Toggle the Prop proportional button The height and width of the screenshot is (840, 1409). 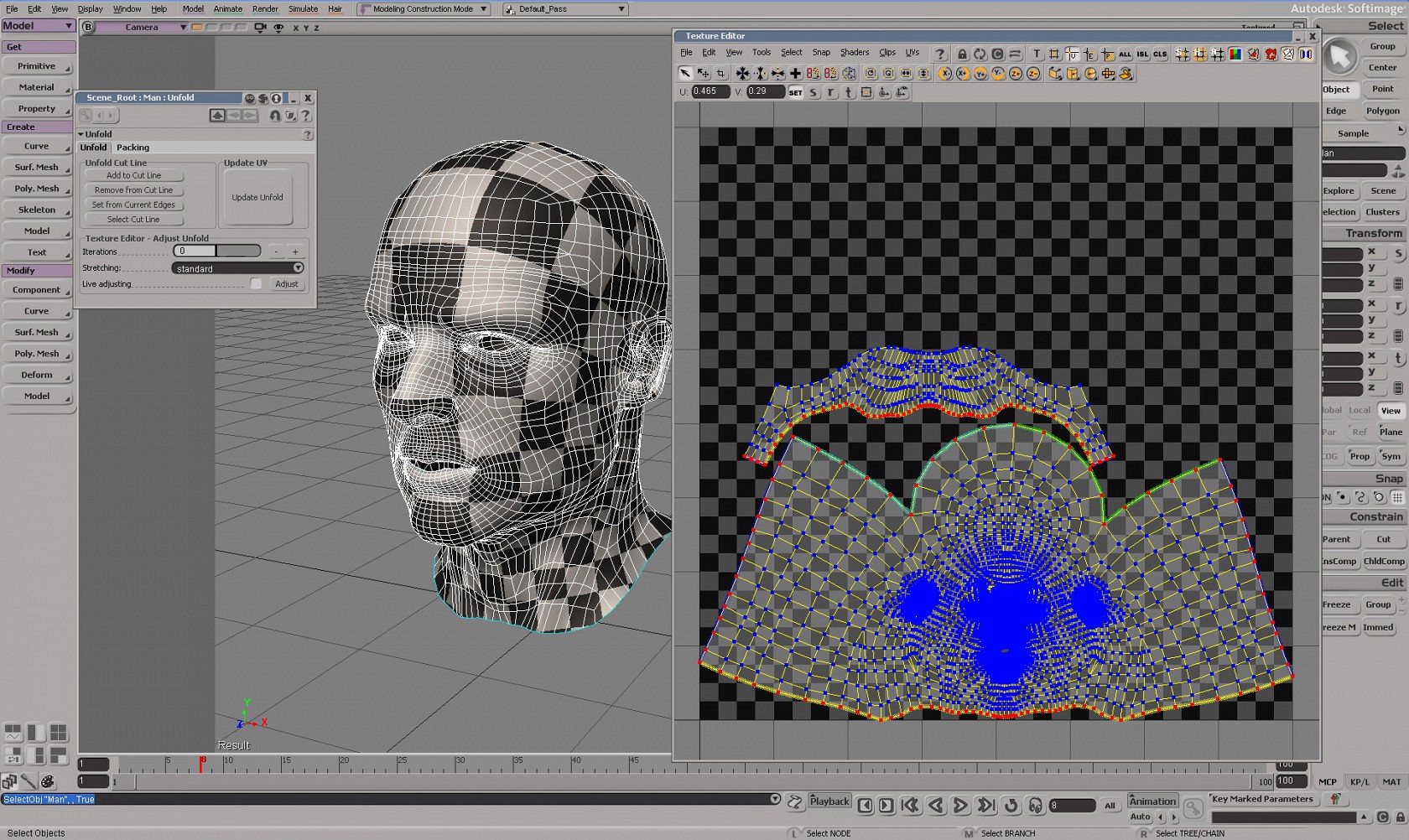click(1360, 457)
